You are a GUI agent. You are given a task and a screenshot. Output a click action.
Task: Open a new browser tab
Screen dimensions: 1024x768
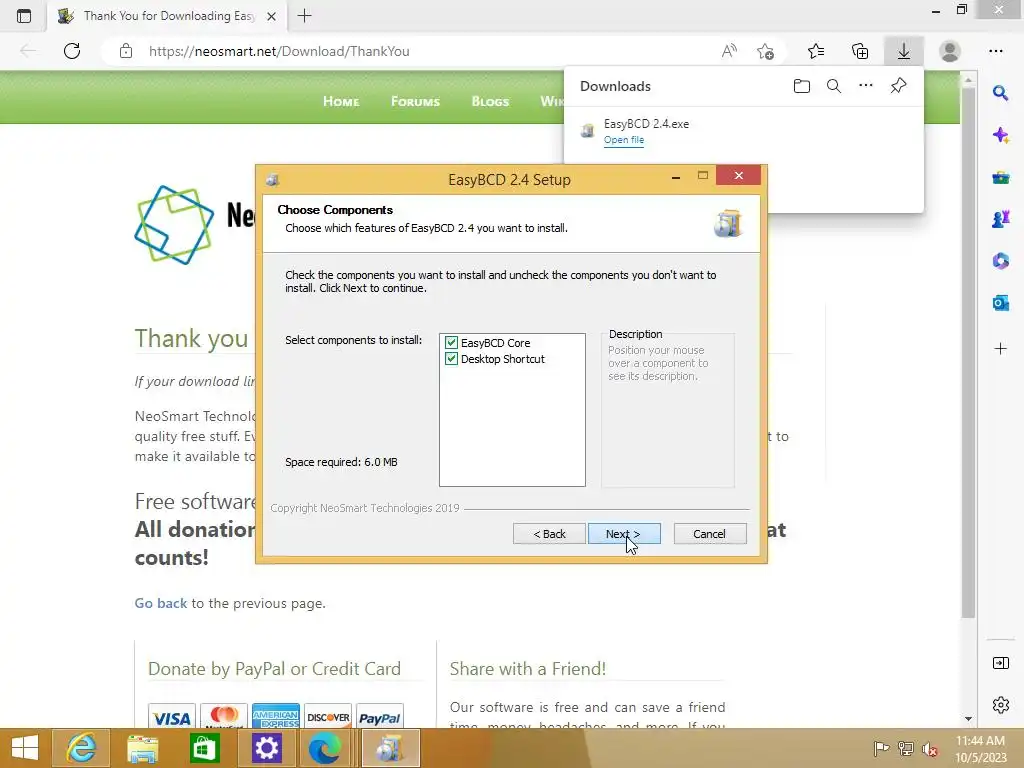click(304, 16)
